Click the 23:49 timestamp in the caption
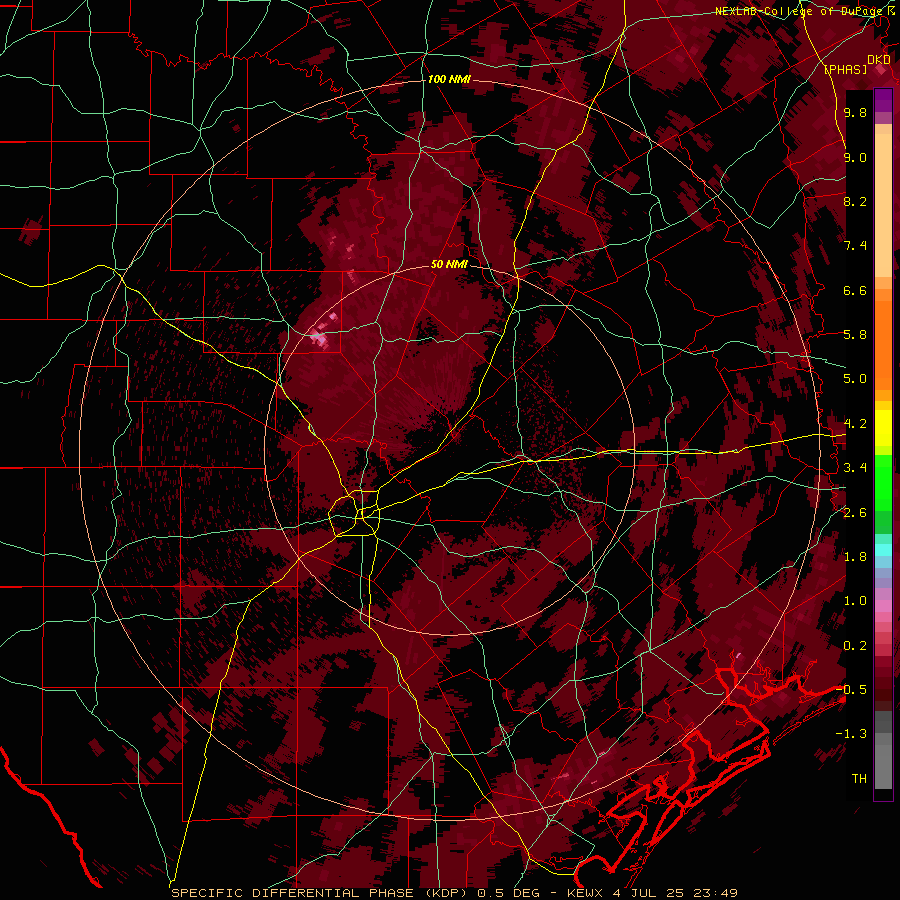 click(x=715, y=893)
